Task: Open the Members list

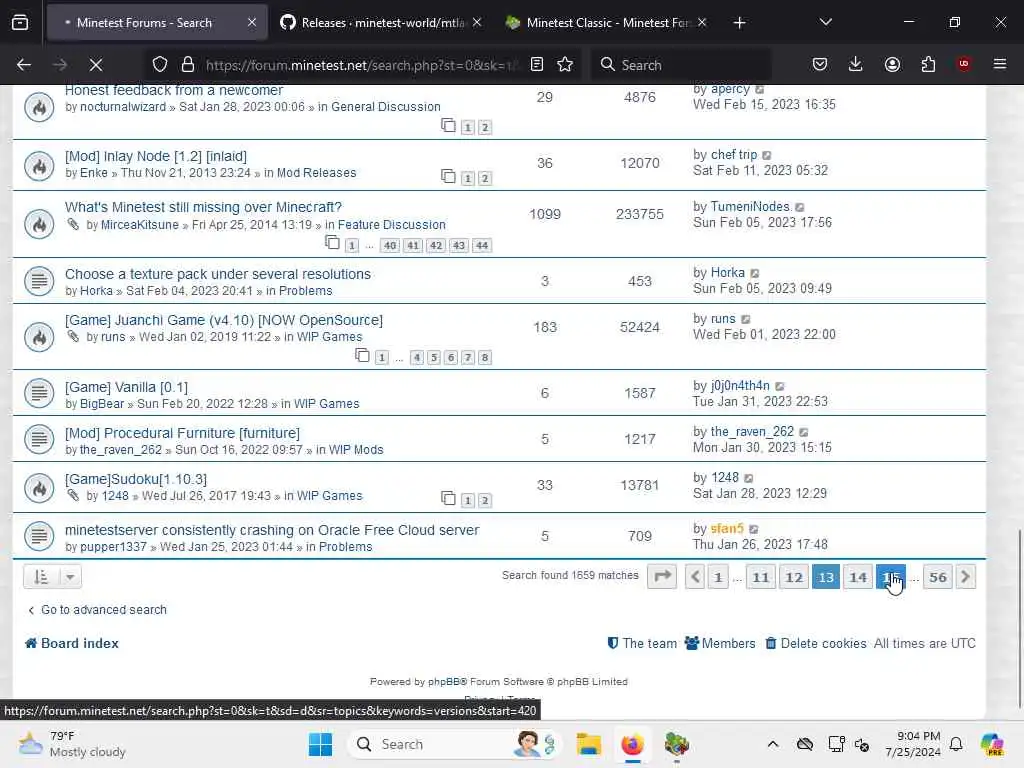Action: point(720,643)
